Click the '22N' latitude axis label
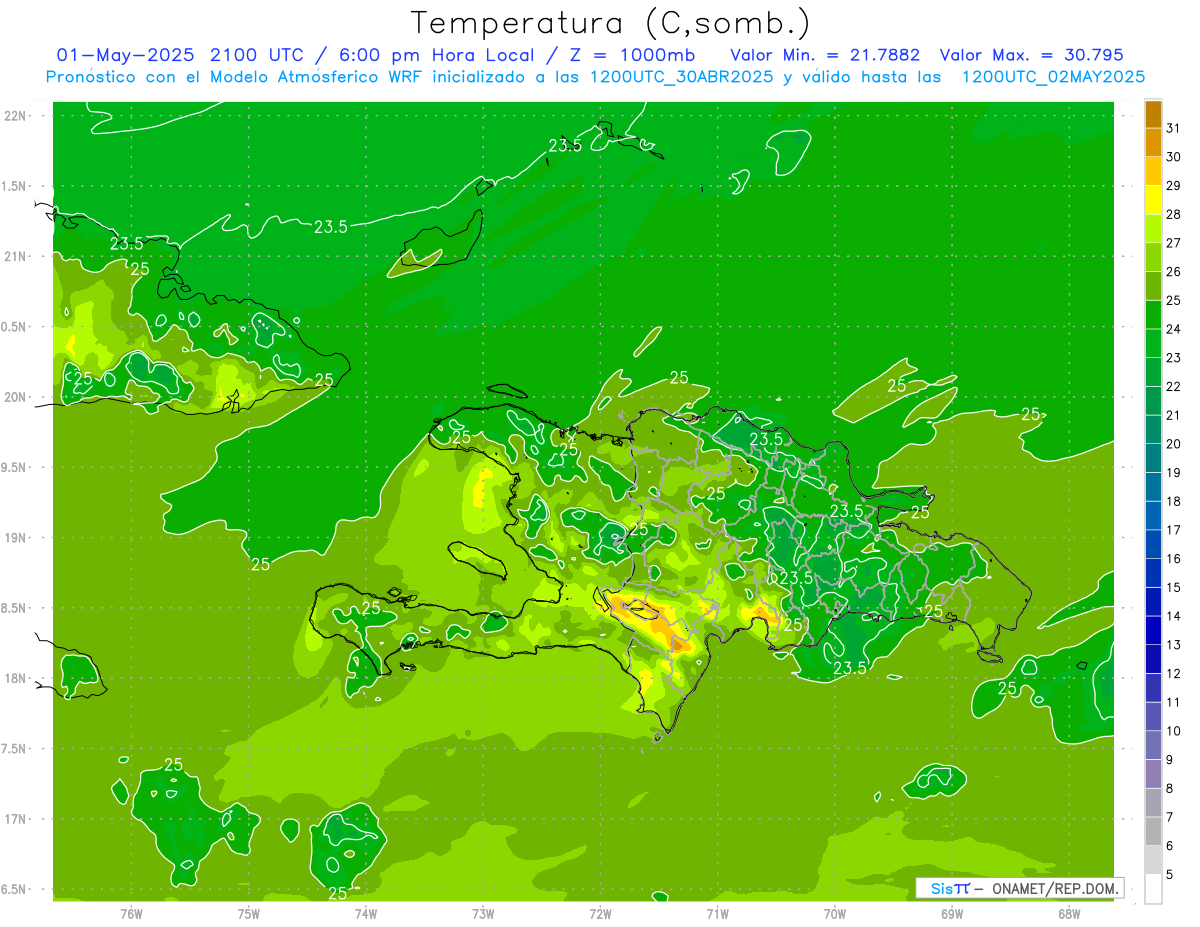The width and height of the screenshot is (1200, 927). click(x=16, y=116)
